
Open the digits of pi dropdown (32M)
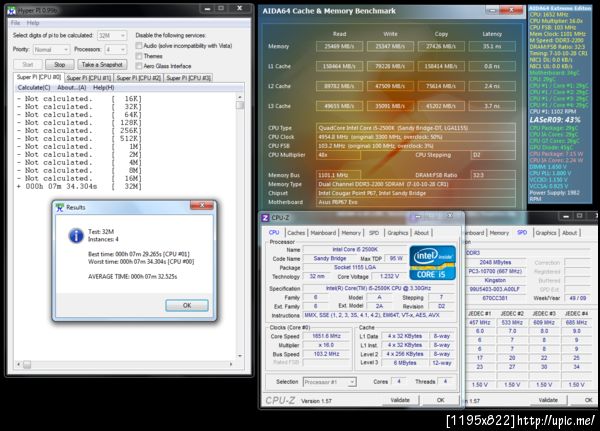112,36
